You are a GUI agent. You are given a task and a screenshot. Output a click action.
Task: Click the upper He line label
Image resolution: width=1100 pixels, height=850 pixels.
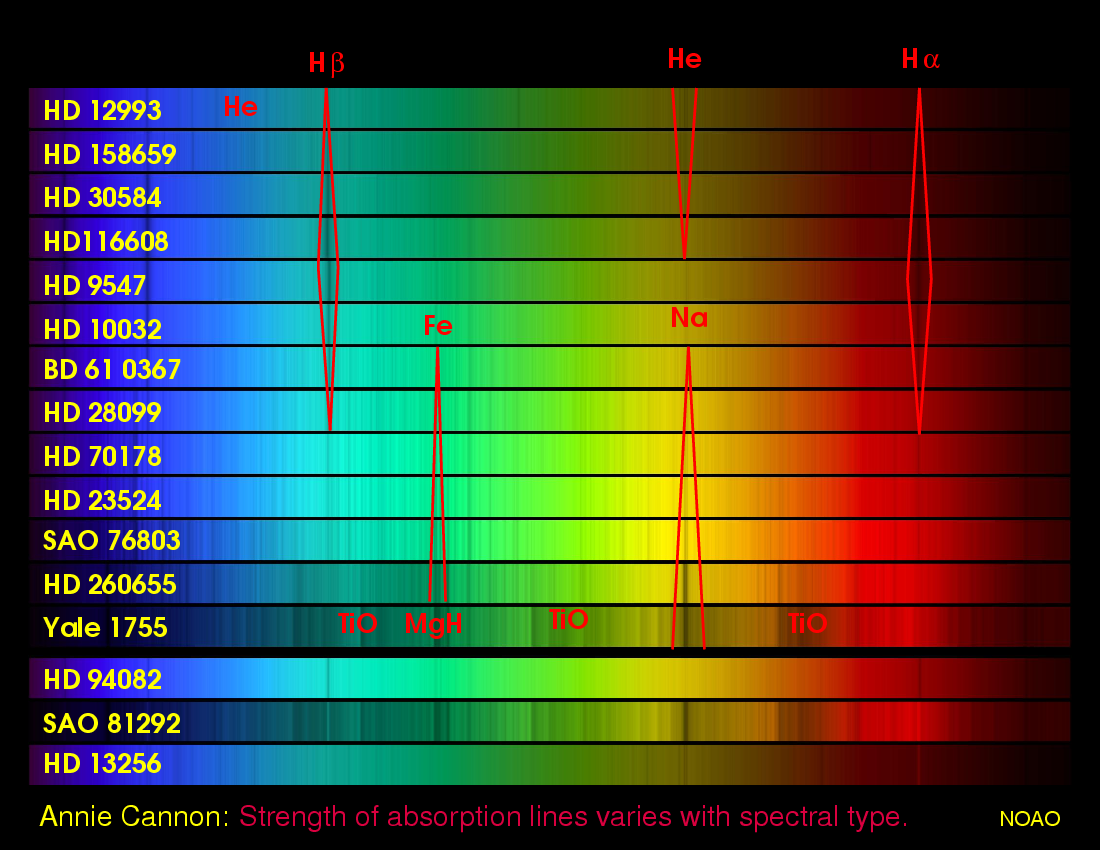(685, 58)
